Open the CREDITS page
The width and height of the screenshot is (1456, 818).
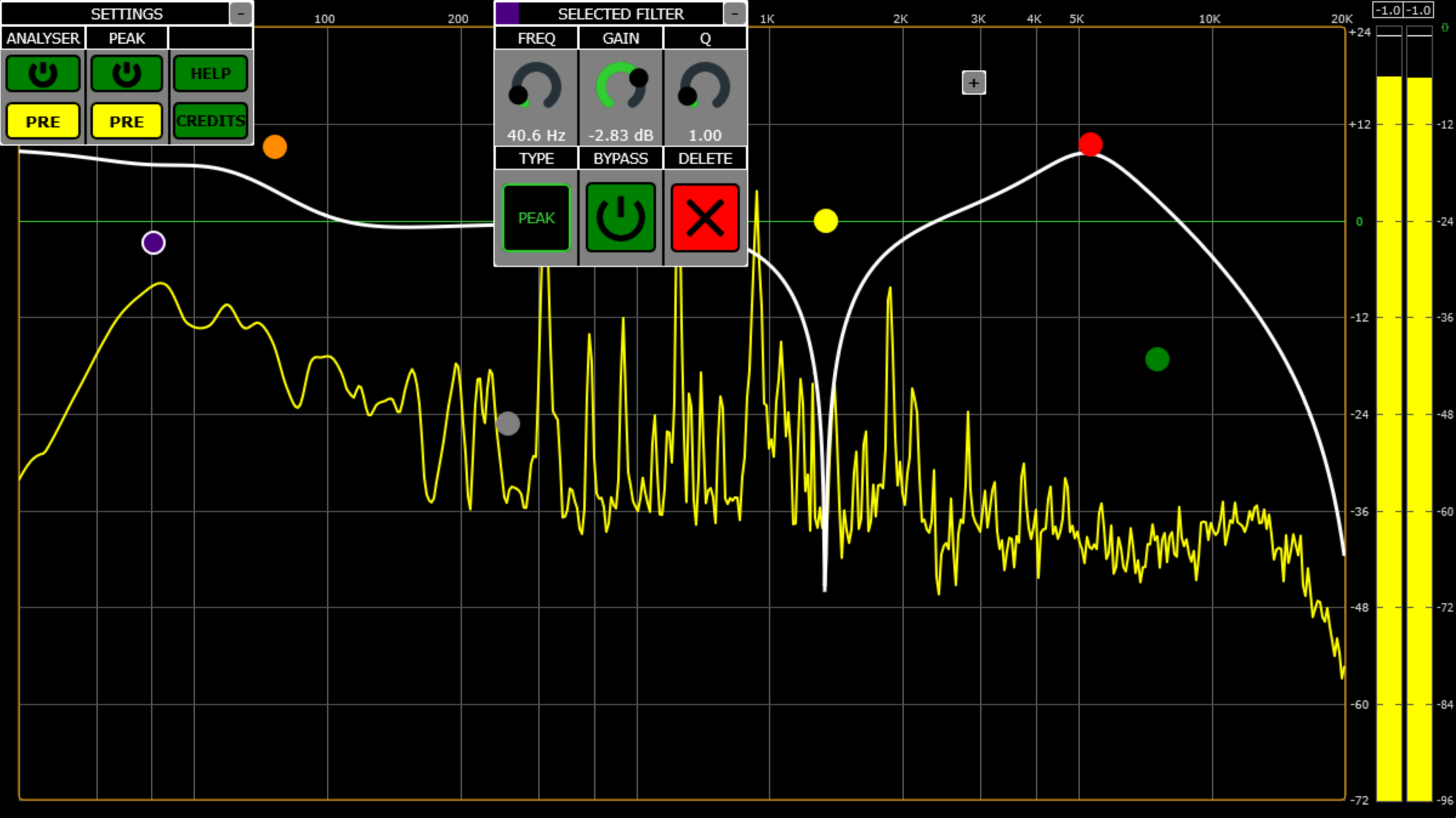click(x=211, y=121)
